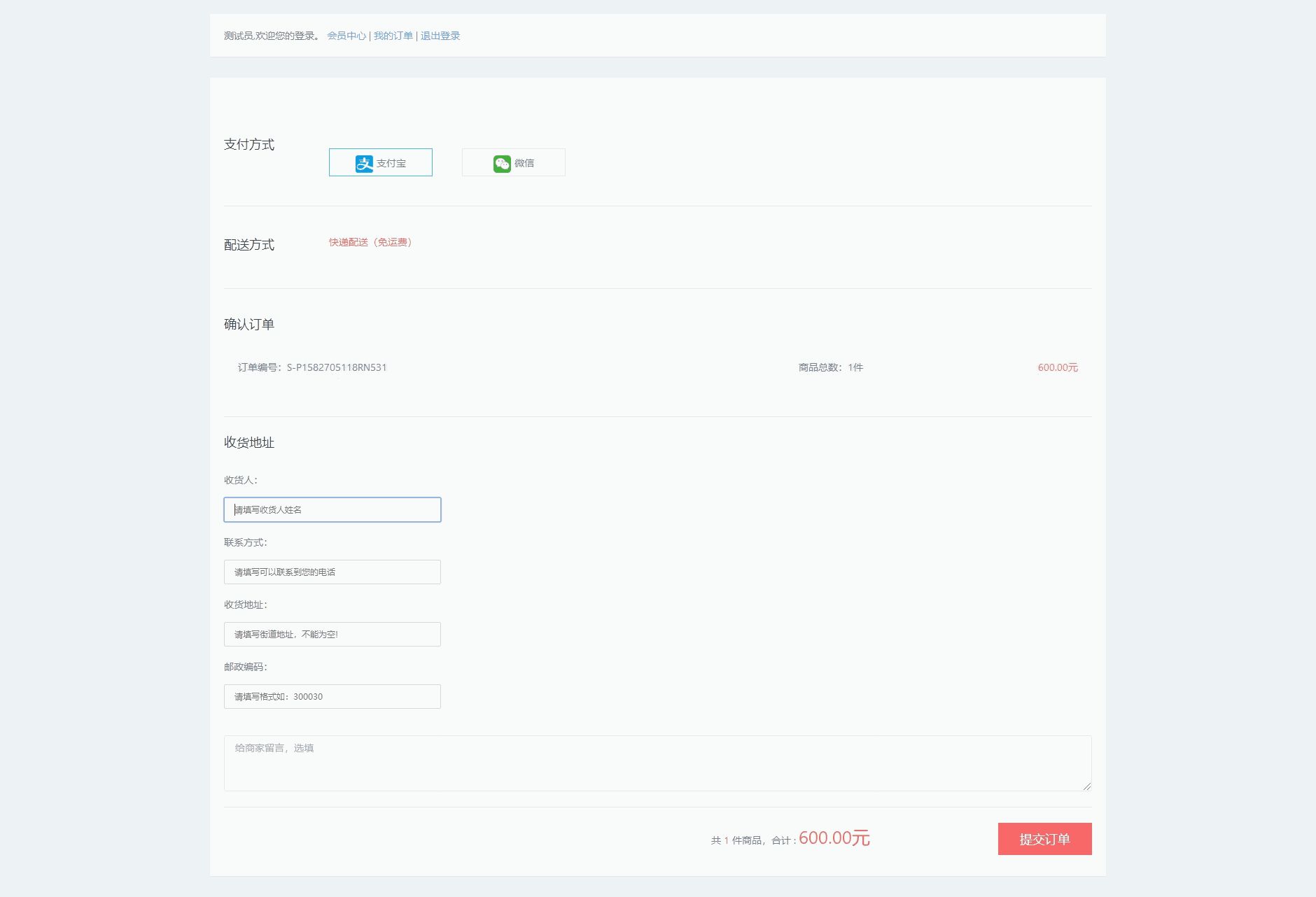This screenshot has height=897, width=1316.
Task: Open 会员中心 member center link
Action: click(346, 36)
